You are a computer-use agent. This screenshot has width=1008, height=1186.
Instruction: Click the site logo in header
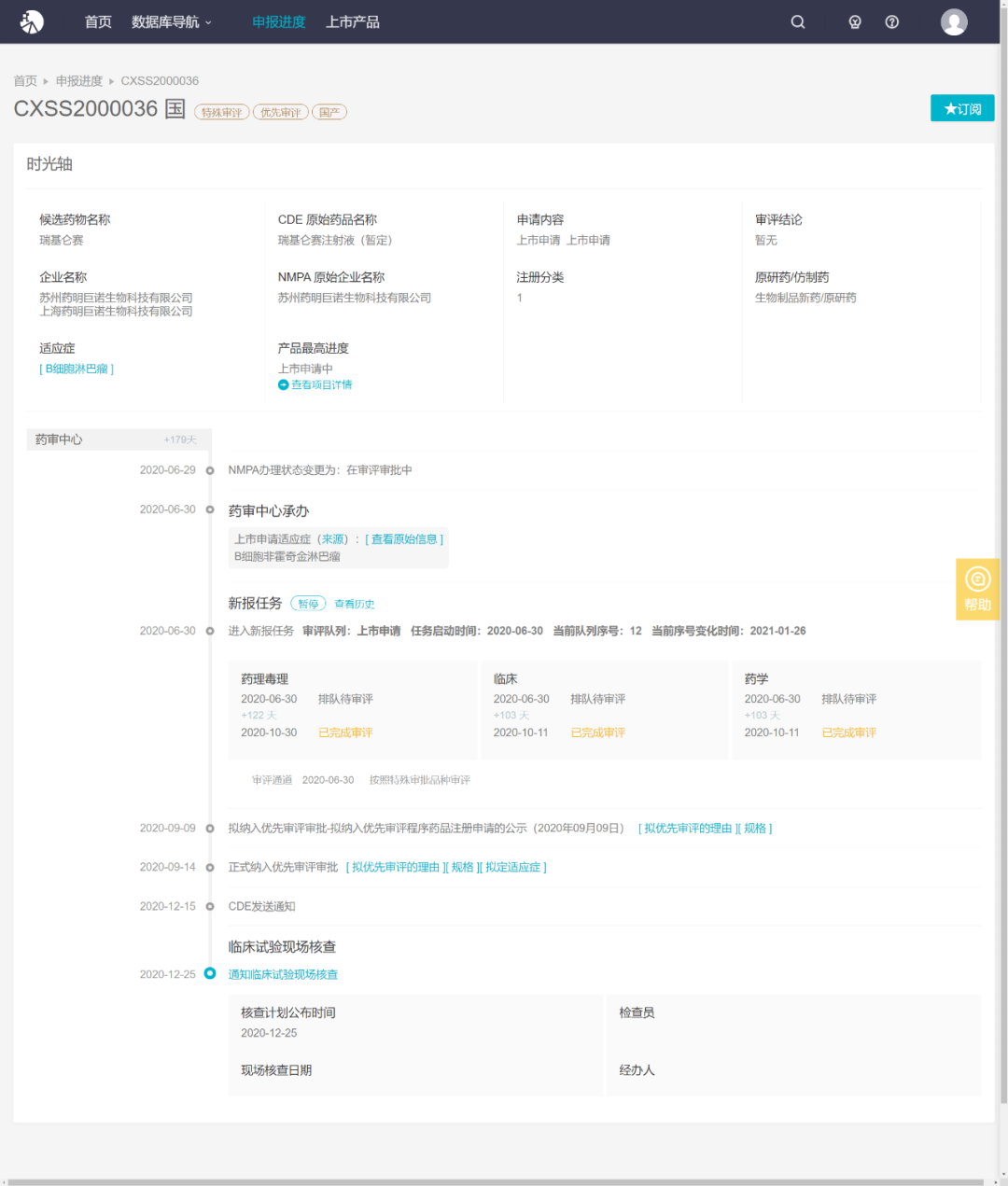(32, 21)
